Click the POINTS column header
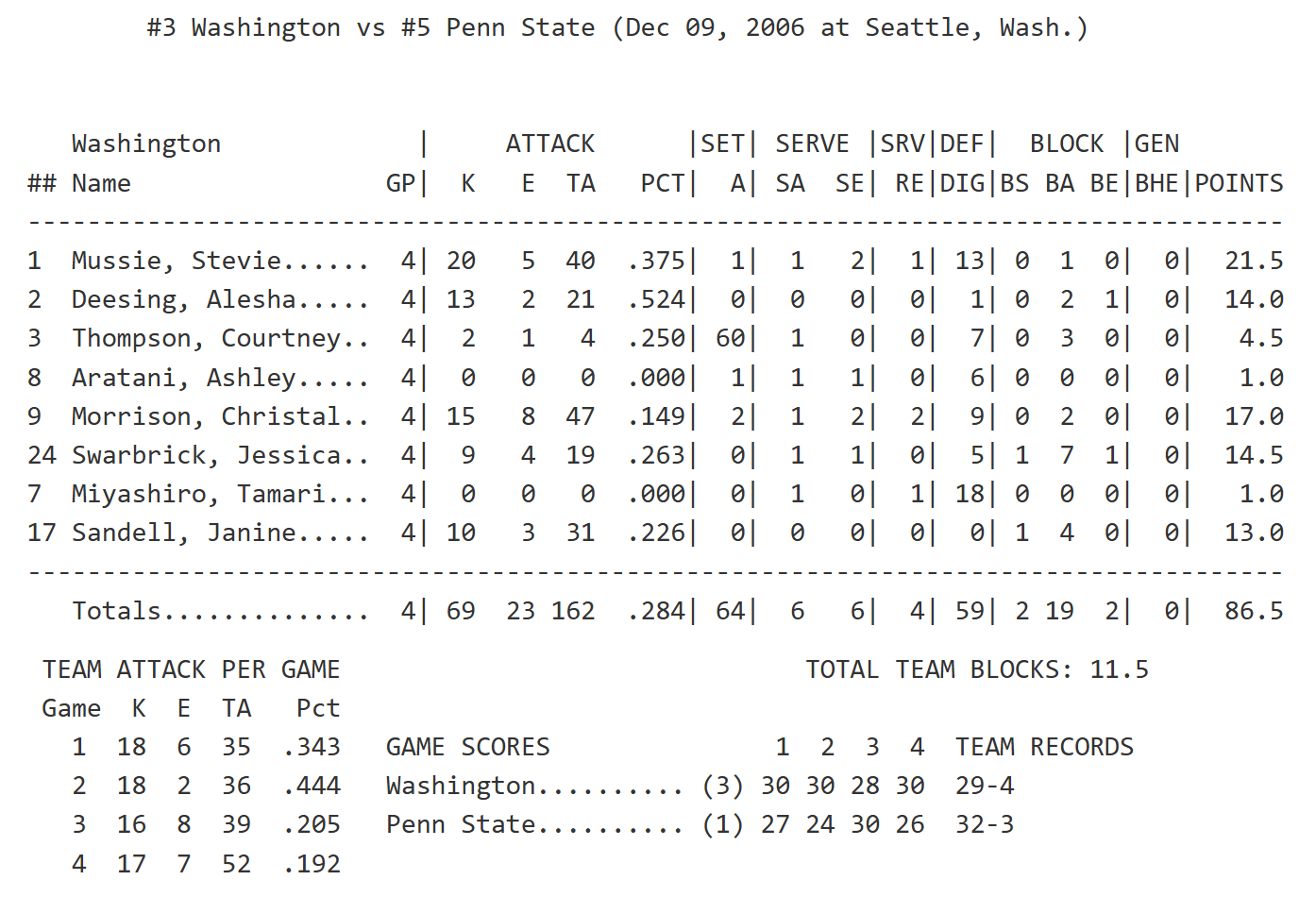The image size is (1316, 897). (1239, 183)
